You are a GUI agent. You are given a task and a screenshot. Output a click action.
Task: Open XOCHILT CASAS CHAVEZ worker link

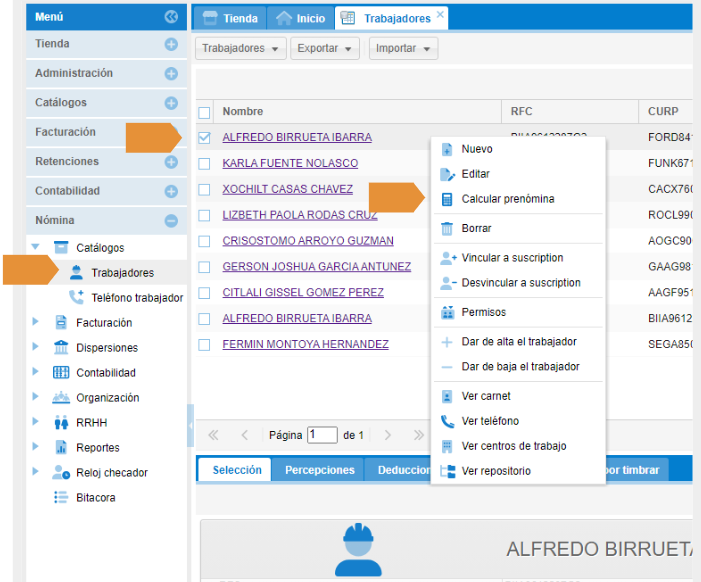coord(287,189)
